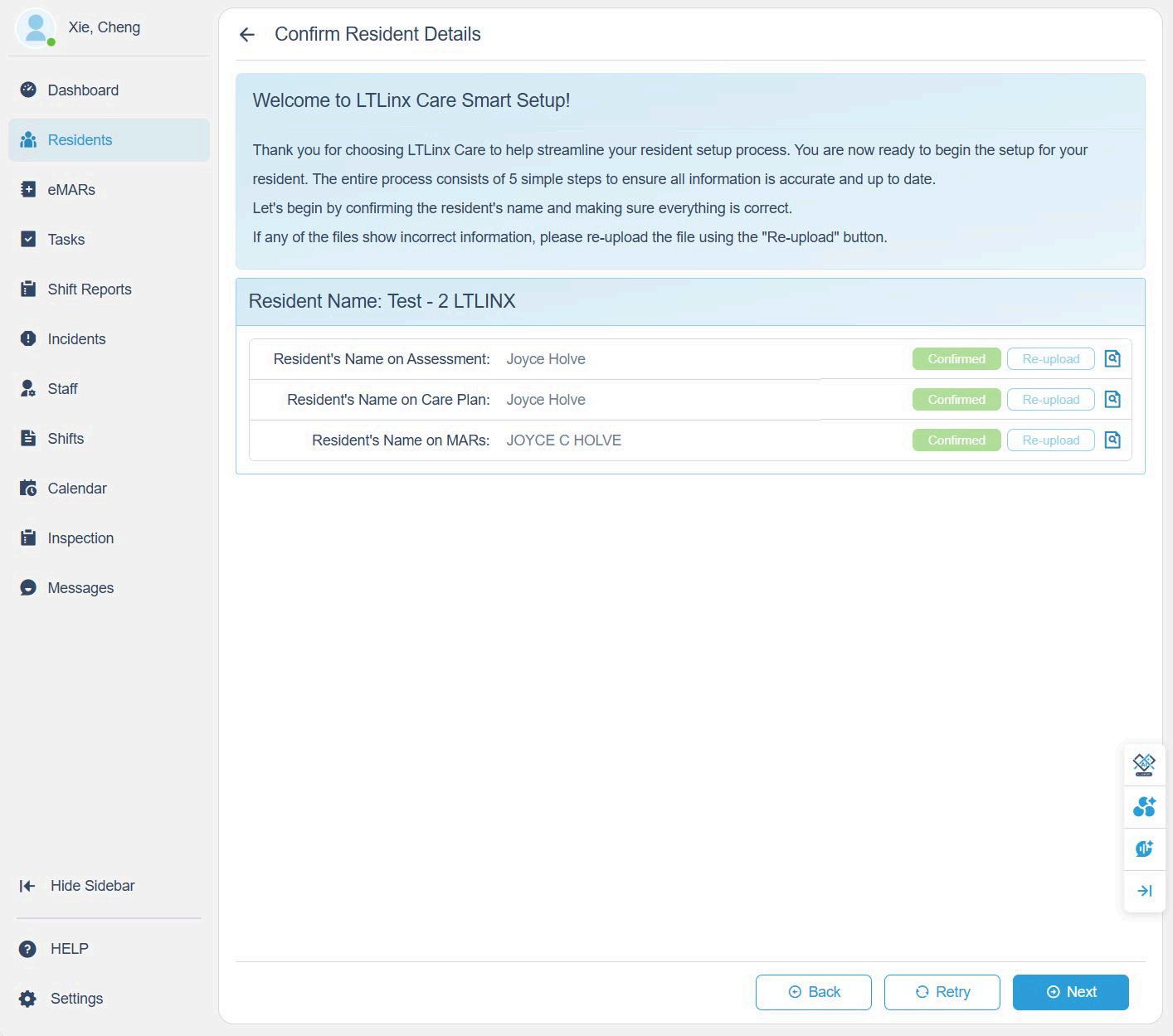Collapse floating toolbar with arrow-to-bar icon
1173x1036 pixels.
(x=1144, y=891)
